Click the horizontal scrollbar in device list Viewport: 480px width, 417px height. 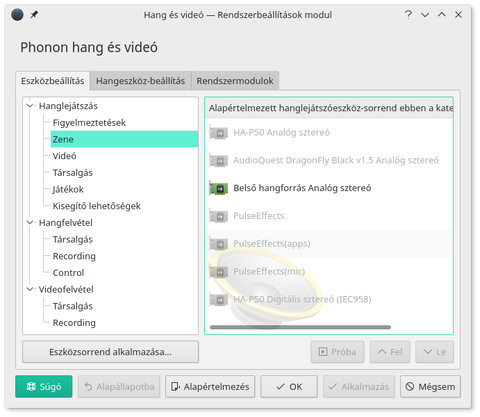(x=300, y=327)
